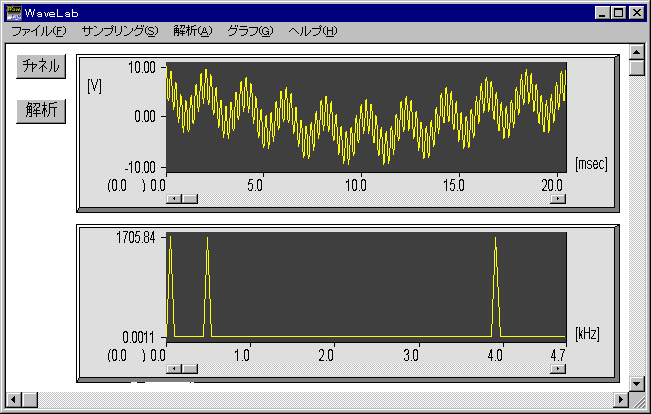Screen dimensions: 651x414
Task: Click the [V] unit label
Action: click(x=94, y=86)
